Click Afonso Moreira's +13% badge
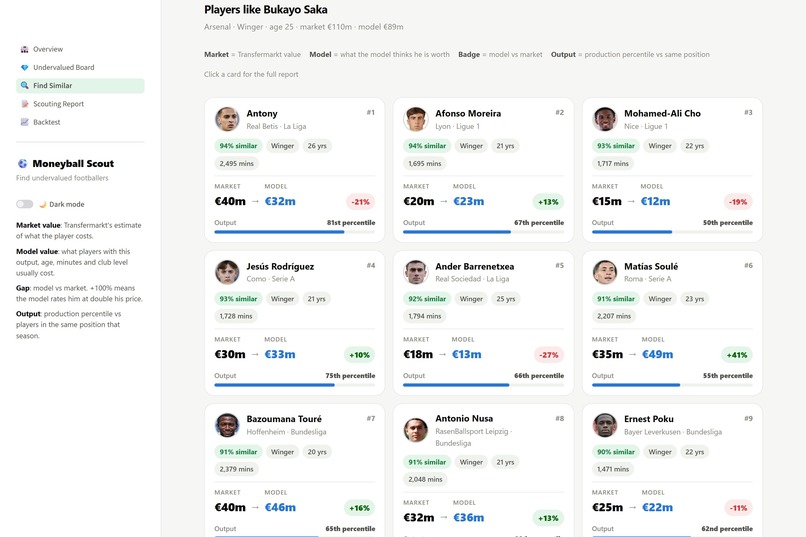The image size is (806, 537). (x=548, y=202)
